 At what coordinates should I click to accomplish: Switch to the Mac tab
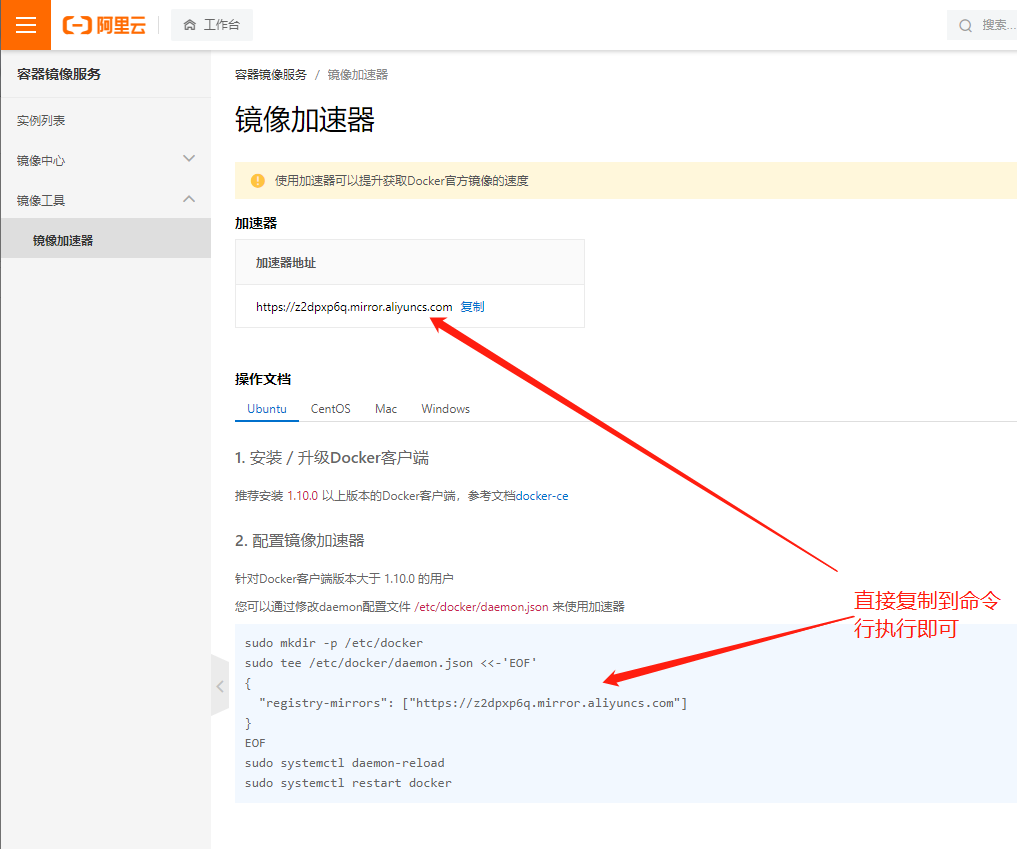click(x=386, y=409)
